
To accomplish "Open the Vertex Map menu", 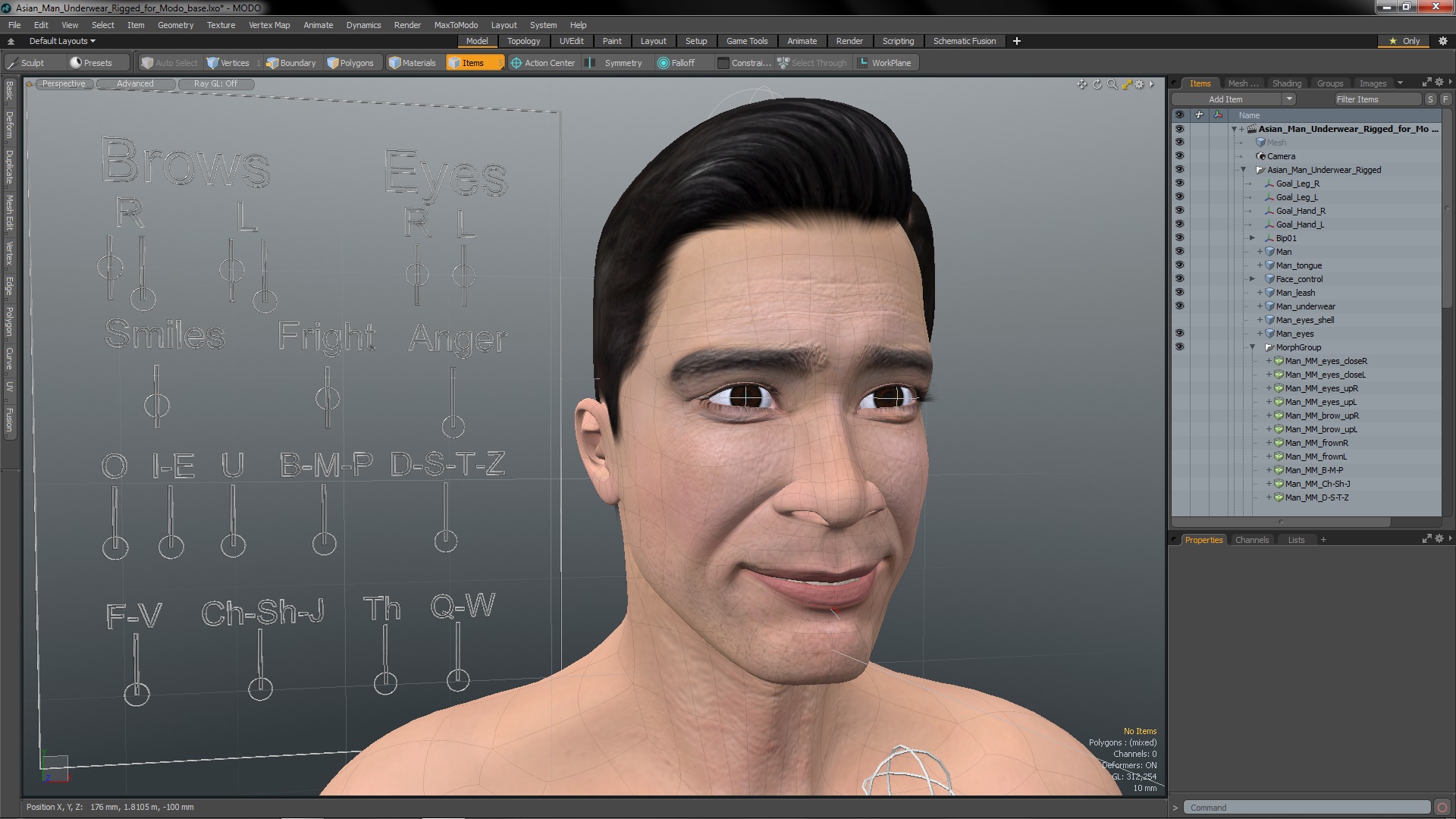I will click(269, 25).
